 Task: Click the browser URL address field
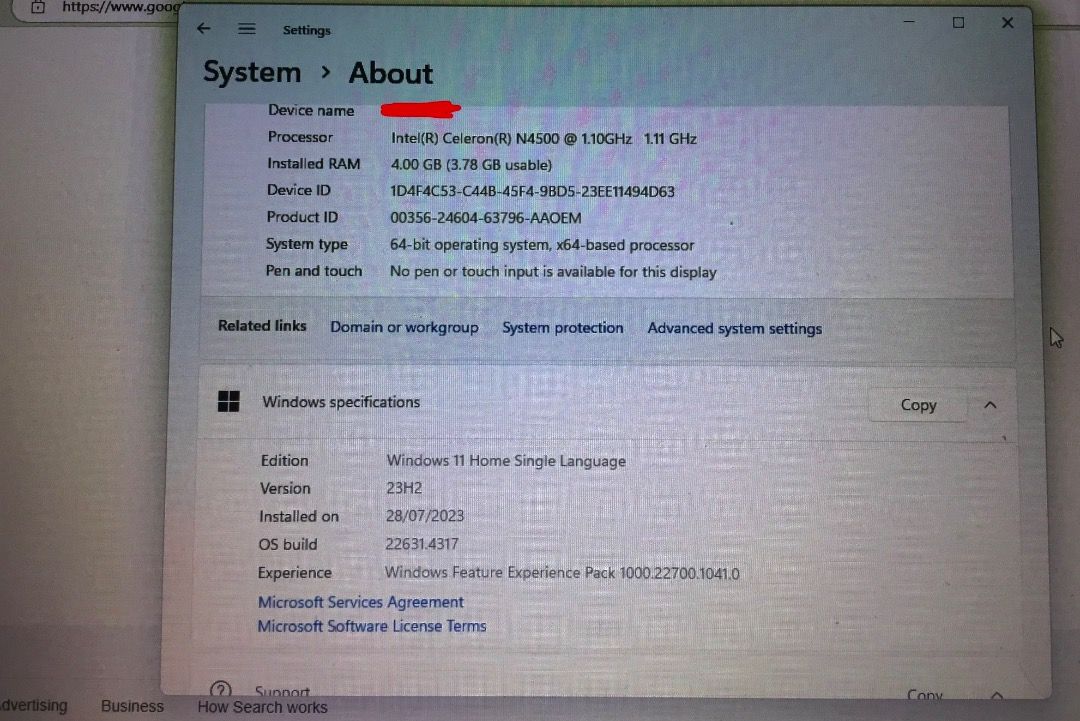121,7
